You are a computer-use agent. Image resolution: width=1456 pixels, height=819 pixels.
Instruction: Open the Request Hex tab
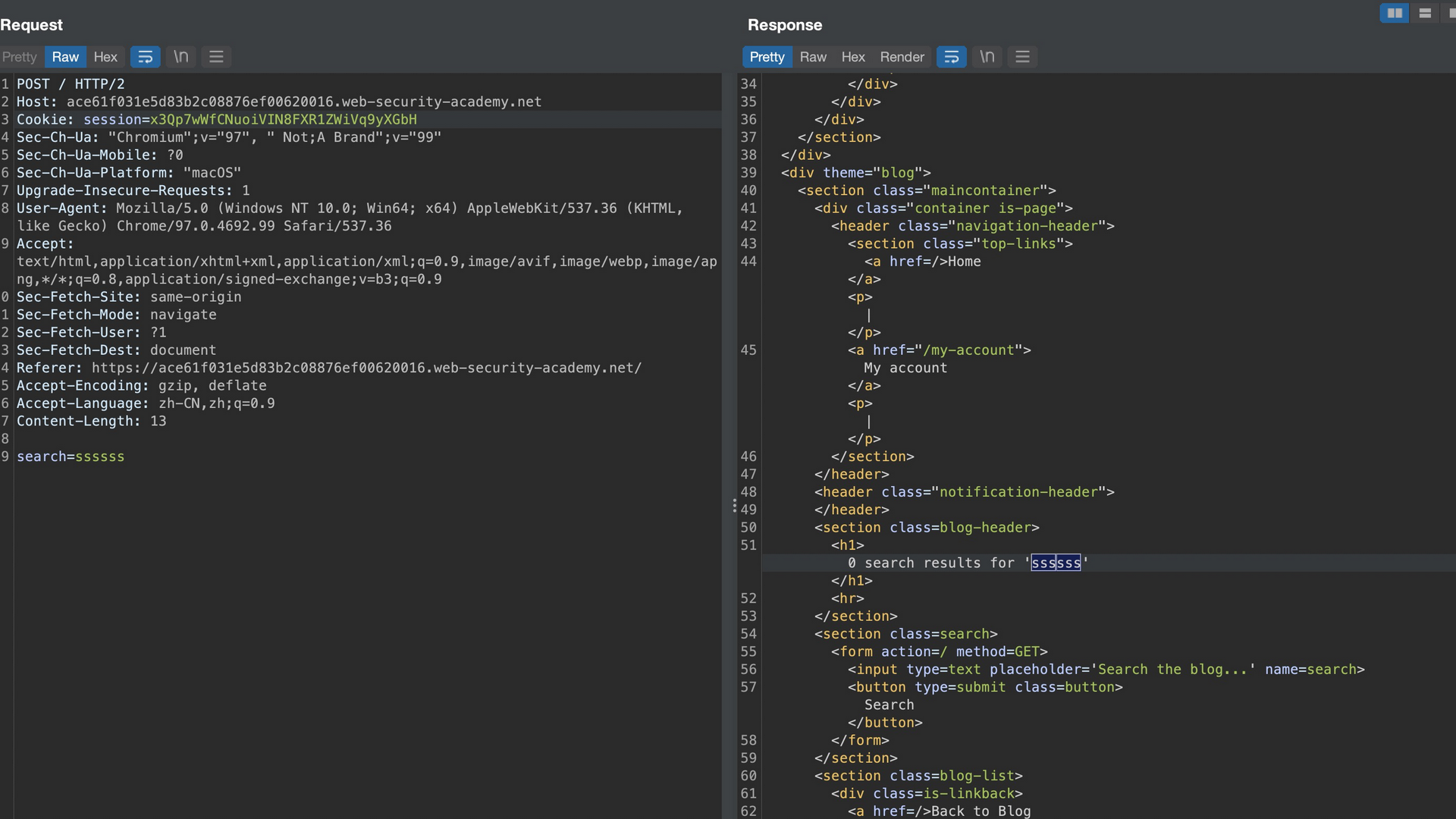105,57
